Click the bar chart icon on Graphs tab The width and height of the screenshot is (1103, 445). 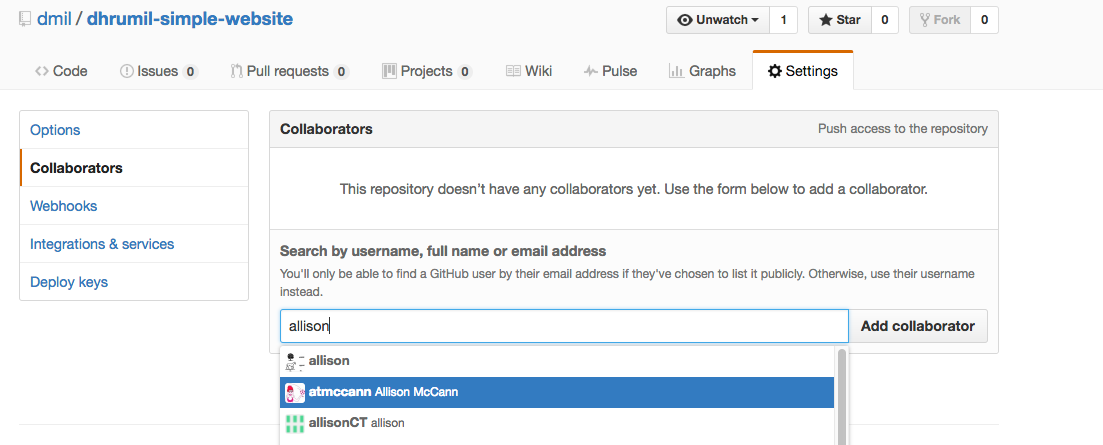676,71
